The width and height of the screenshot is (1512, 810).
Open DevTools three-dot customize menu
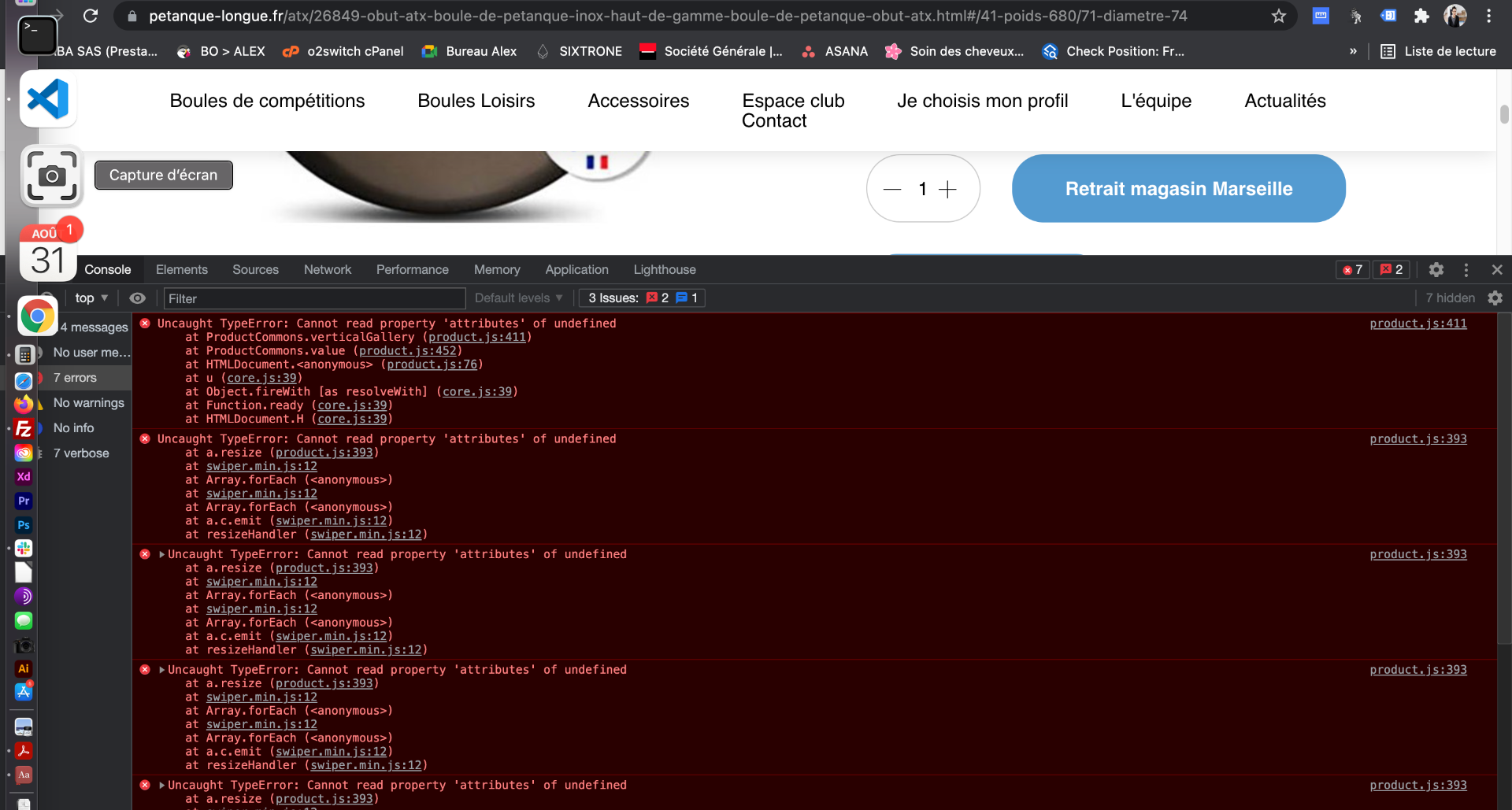[1466, 270]
